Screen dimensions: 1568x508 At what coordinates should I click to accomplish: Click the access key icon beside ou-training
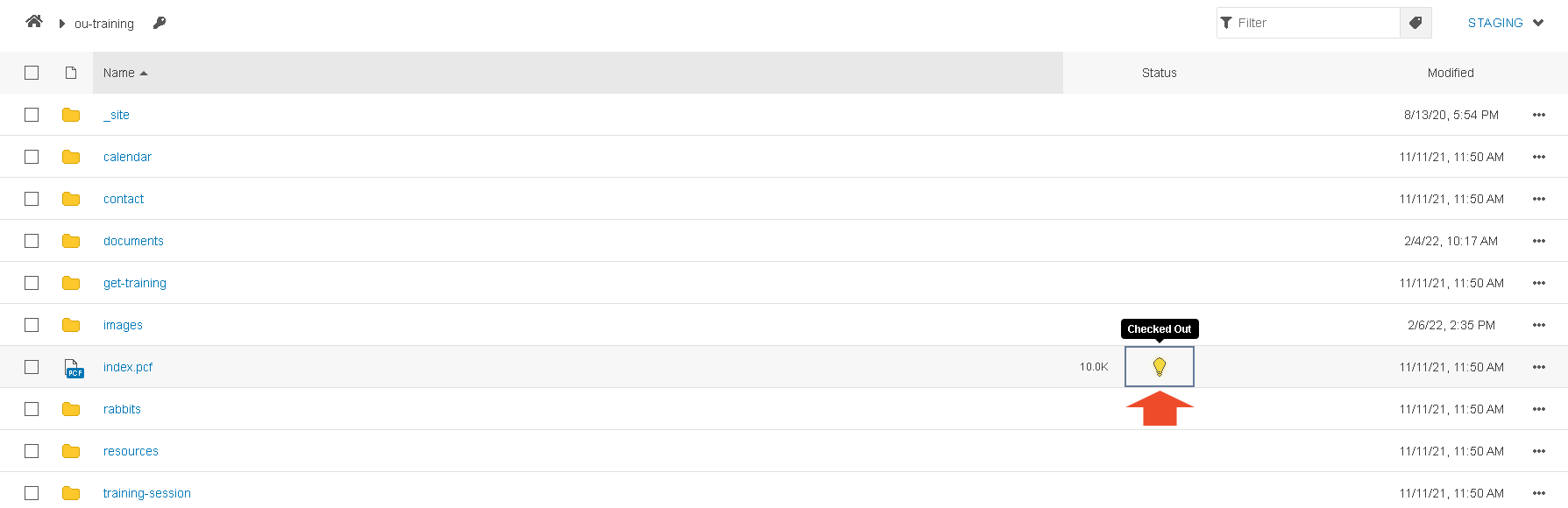160,23
